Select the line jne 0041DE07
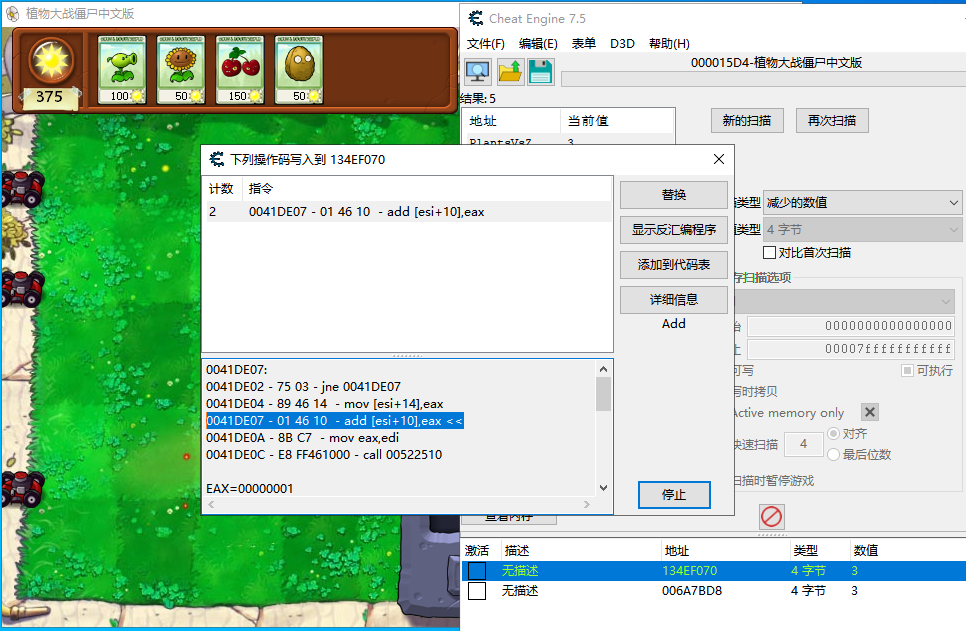 pos(303,387)
